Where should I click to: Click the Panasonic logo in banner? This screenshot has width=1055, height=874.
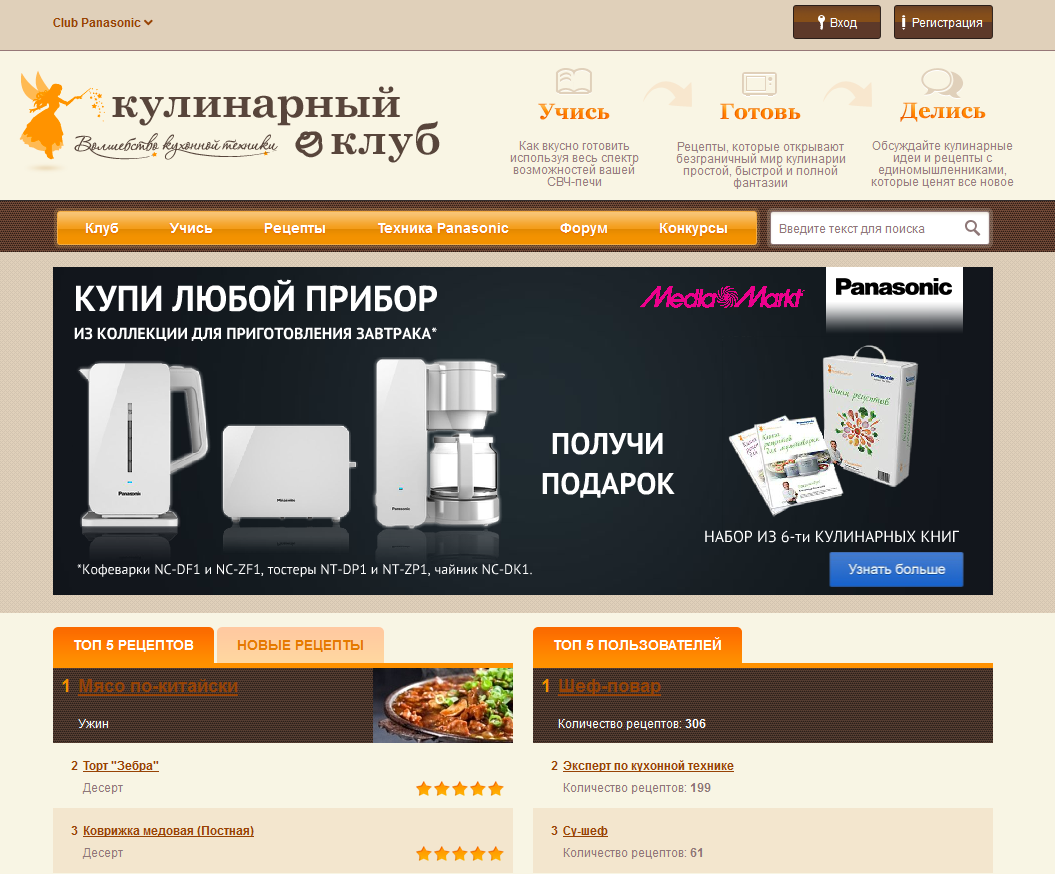tap(894, 288)
